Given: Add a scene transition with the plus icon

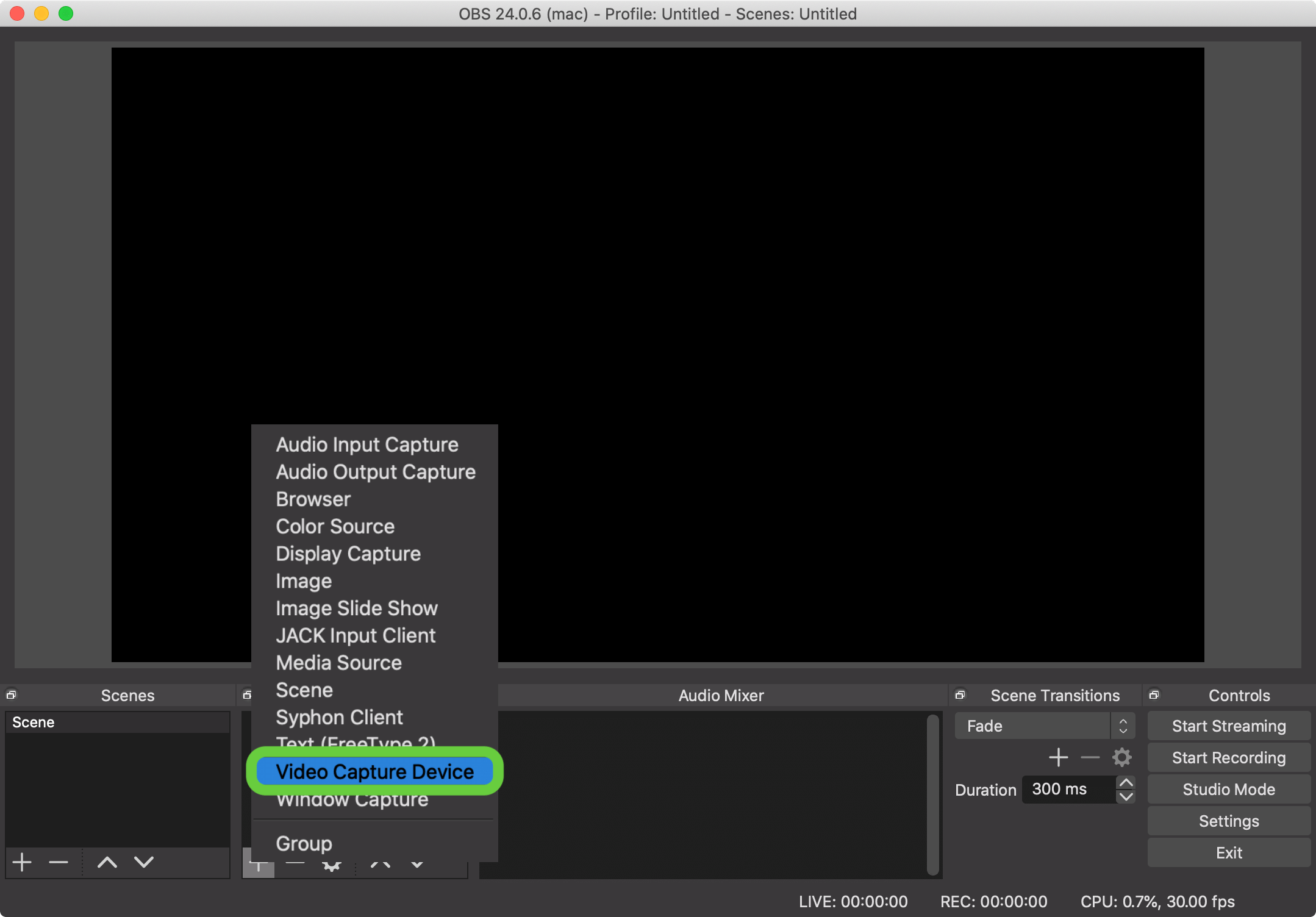Looking at the screenshot, I should [1058, 757].
